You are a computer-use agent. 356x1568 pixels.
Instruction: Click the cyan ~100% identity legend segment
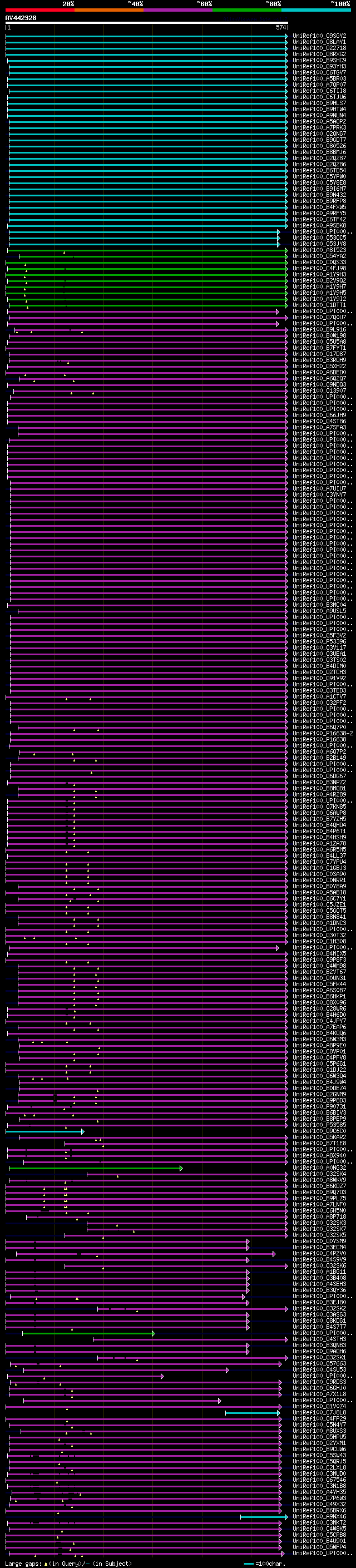316,10
